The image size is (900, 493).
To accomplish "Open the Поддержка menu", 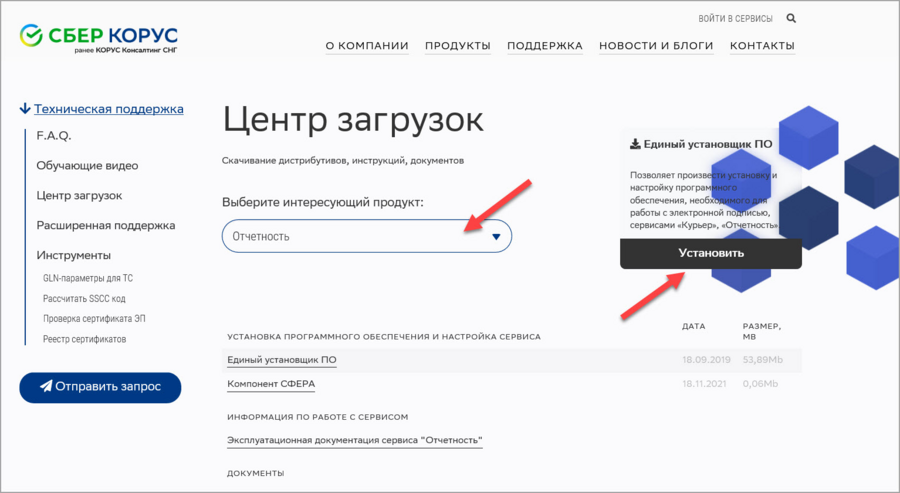I will 545,45.
